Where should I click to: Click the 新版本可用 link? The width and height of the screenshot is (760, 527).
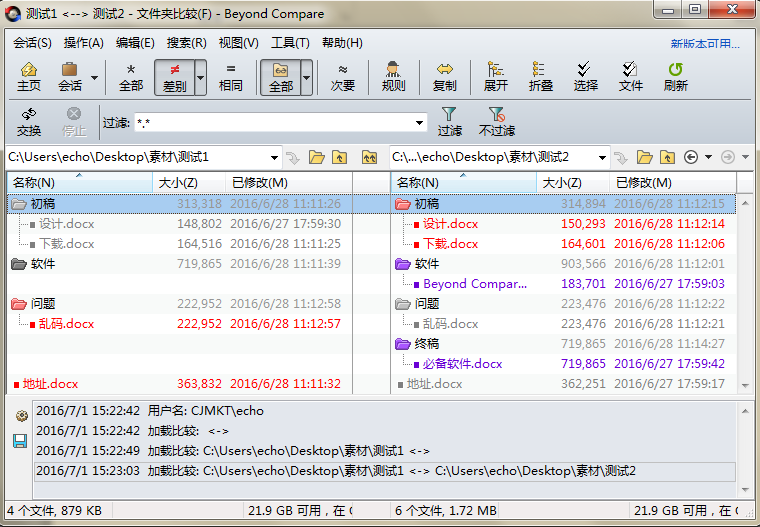(x=705, y=44)
